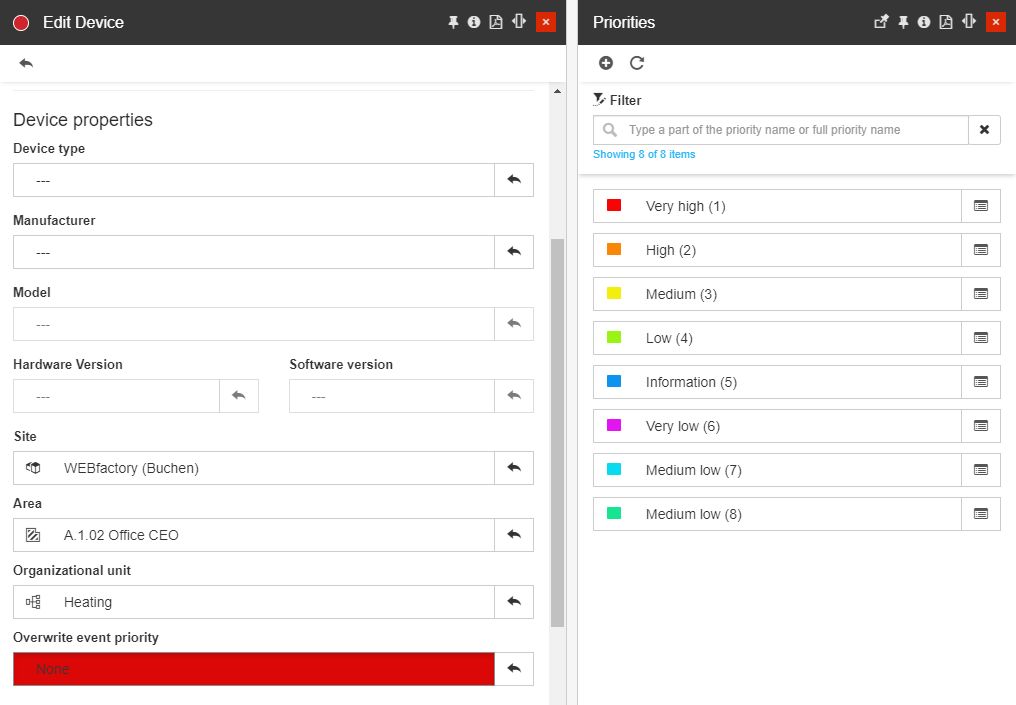This screenshot has width=1016, height=705.
Task: Refresh the Priorities list
Action: pyautogui.click(x=637, y=63)
